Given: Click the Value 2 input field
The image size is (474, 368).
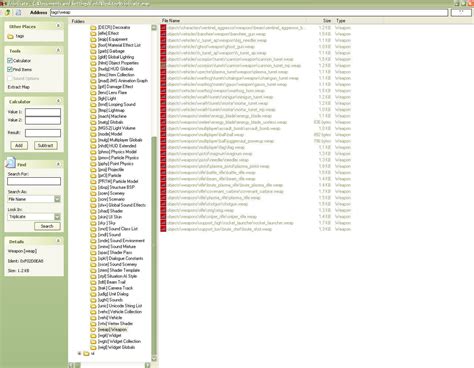Looking at the screenshot, I should pyautogui.click(x=43, y=120).
